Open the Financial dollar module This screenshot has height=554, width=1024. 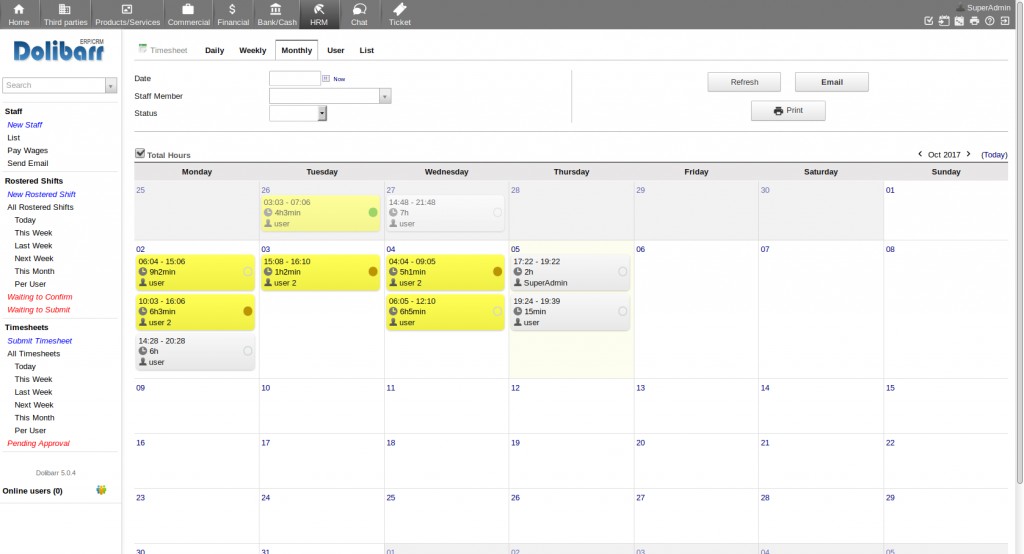pos(232,14)
